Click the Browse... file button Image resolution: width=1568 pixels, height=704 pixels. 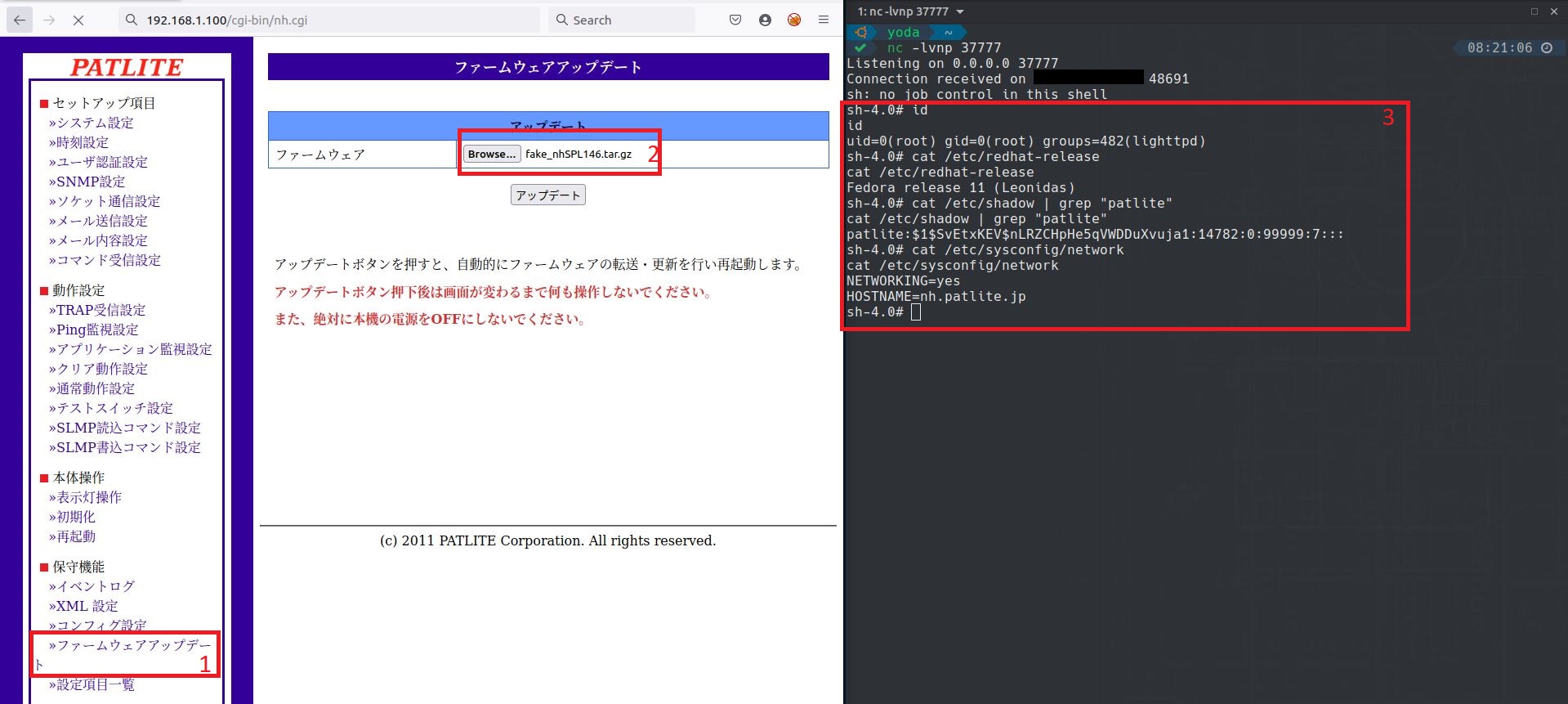pos(492,154)
